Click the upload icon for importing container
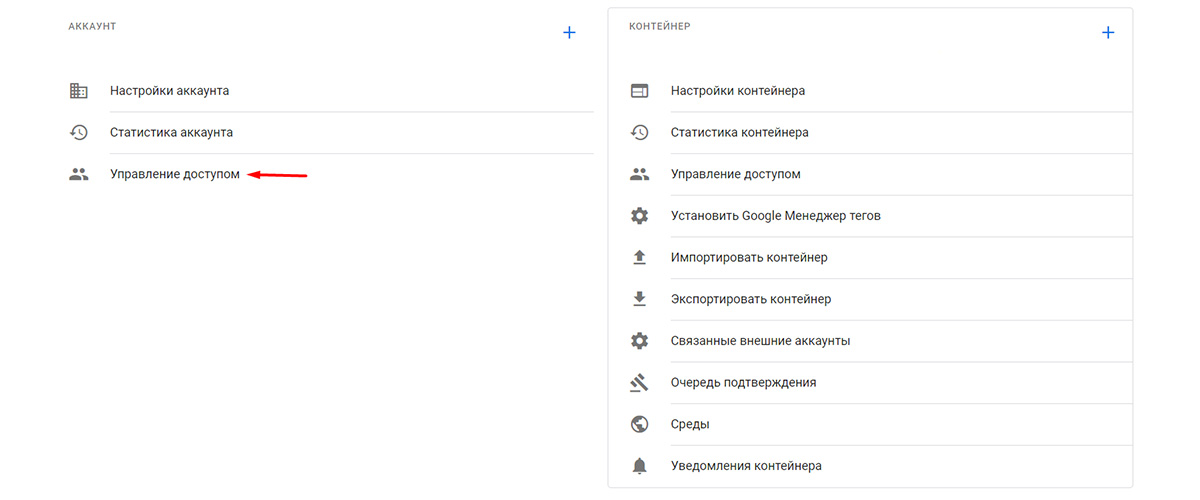The image size is (1200, 500). tap(640, 257)
